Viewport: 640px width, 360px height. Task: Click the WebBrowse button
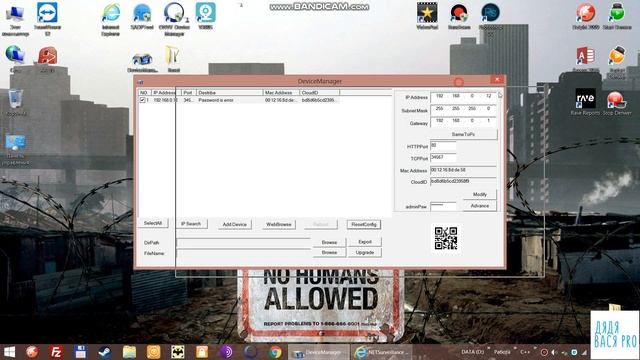coord(279,224)
